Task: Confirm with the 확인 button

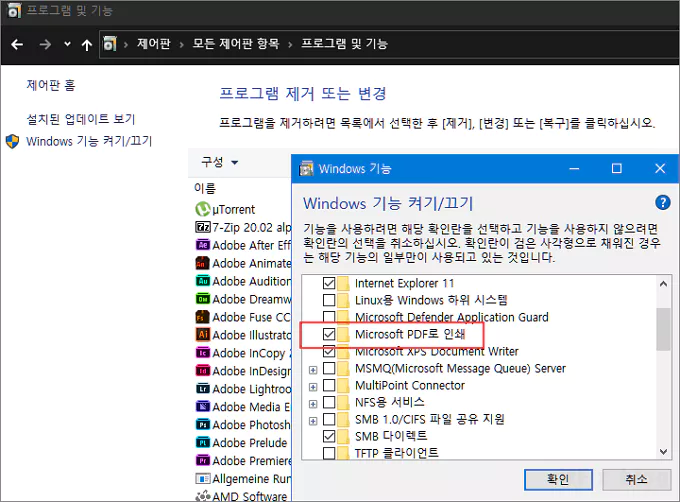Action: 558,479
